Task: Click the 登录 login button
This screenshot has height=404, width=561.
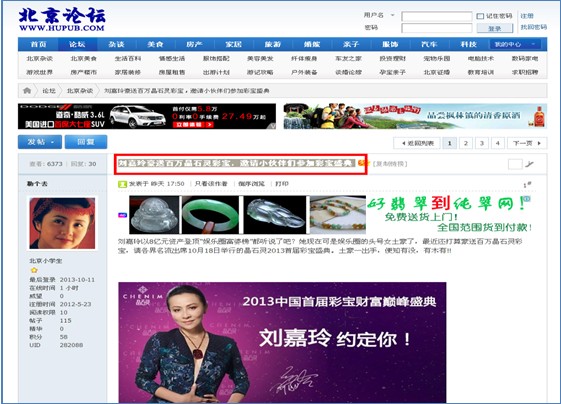Action: [495, 28]
